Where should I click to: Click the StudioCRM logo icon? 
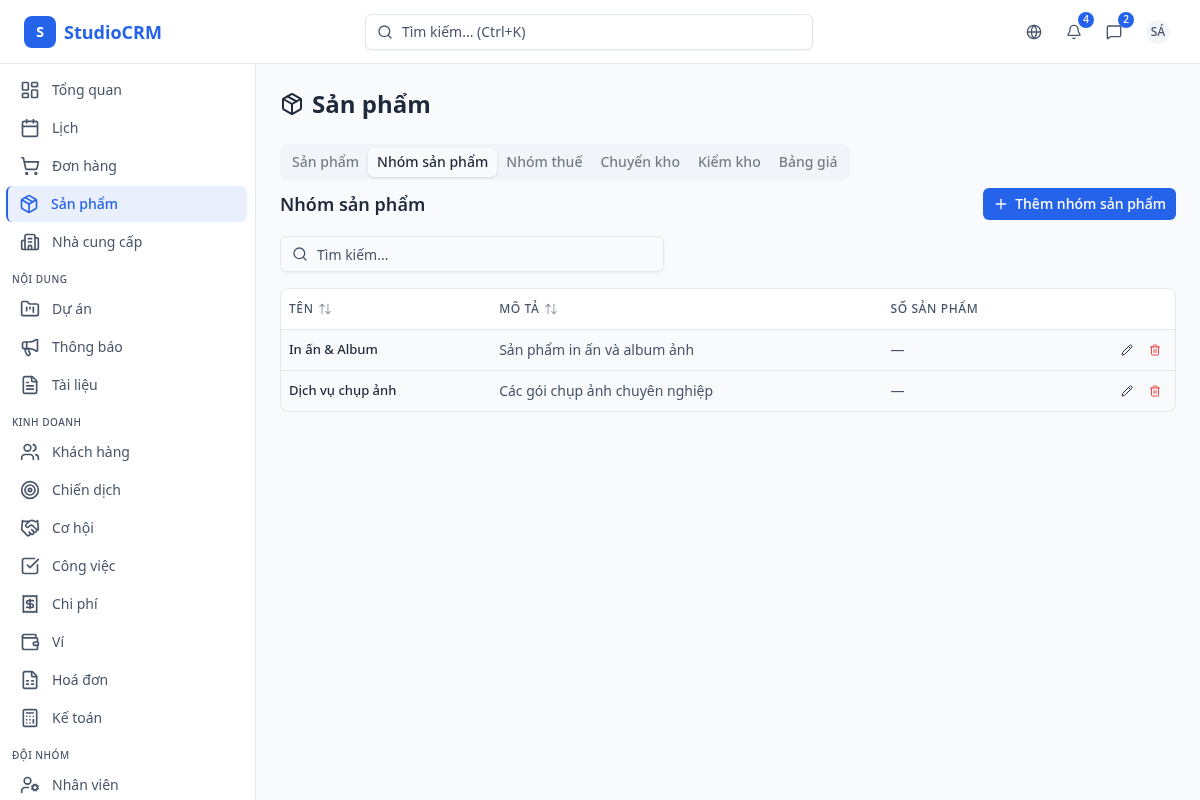click(x=40, y=32)
